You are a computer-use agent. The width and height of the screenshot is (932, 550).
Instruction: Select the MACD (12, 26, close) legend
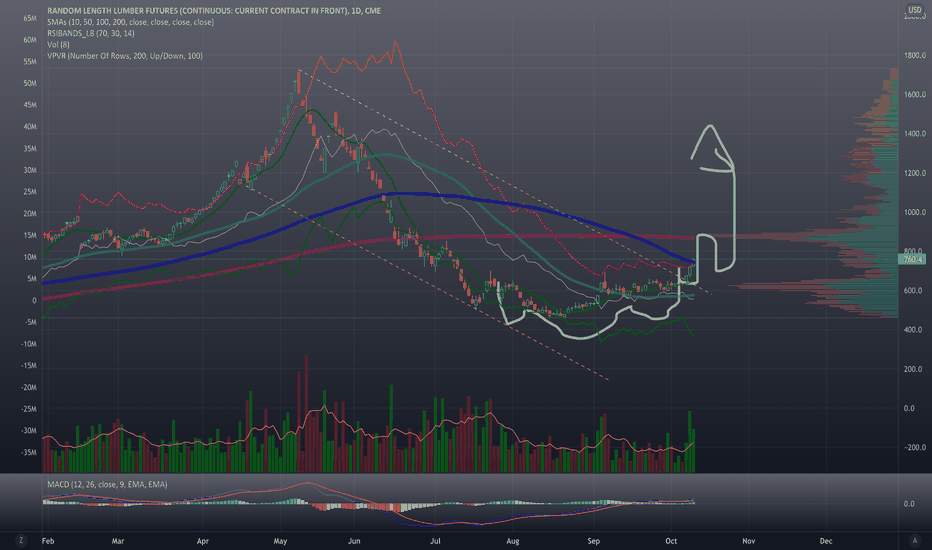pyautogui.click(x=107, y=485)
